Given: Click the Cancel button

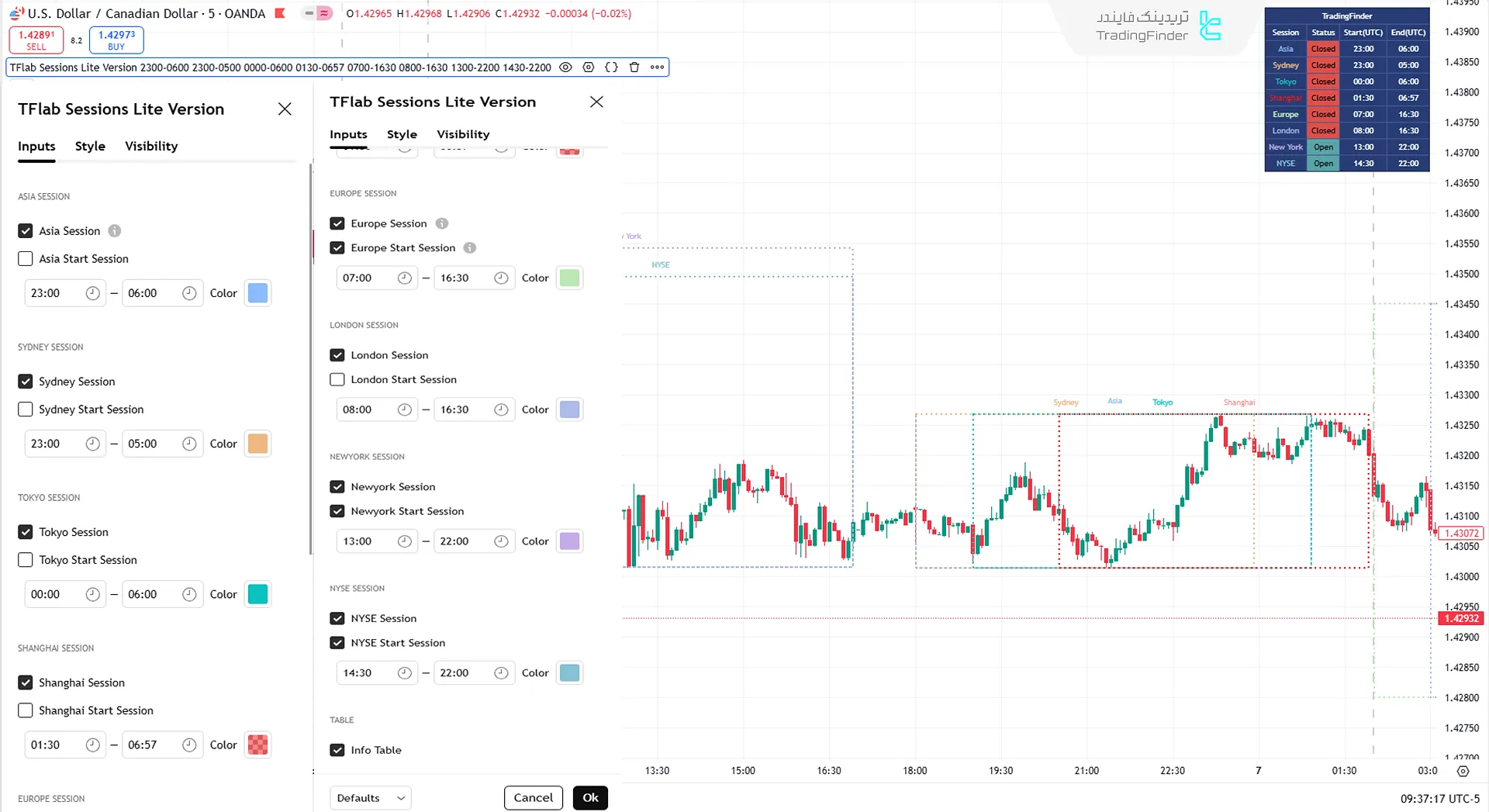Looking at the screenshot, I should tap(533, 798).
